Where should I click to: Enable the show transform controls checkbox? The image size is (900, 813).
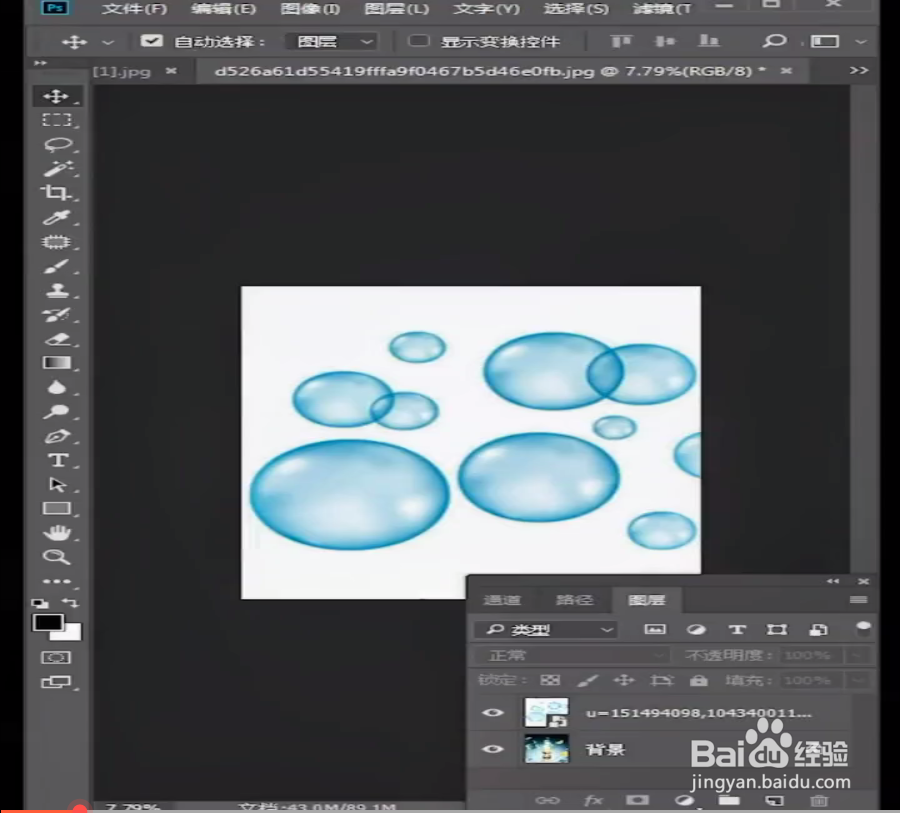(418, 41)
